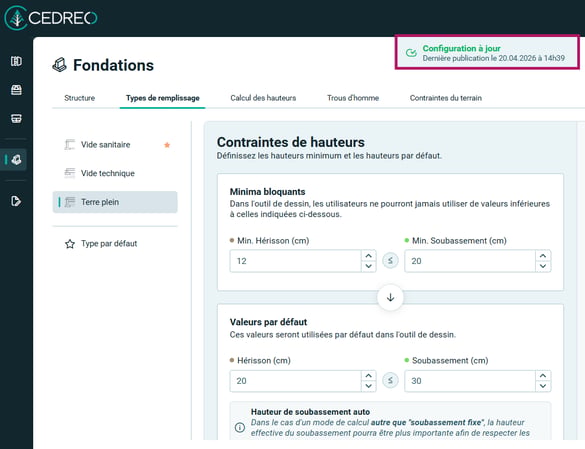Screen dimensions: 585x449
Task: Increase Min. Hérisson value with the up arrow
Action: tap(369, 256)
